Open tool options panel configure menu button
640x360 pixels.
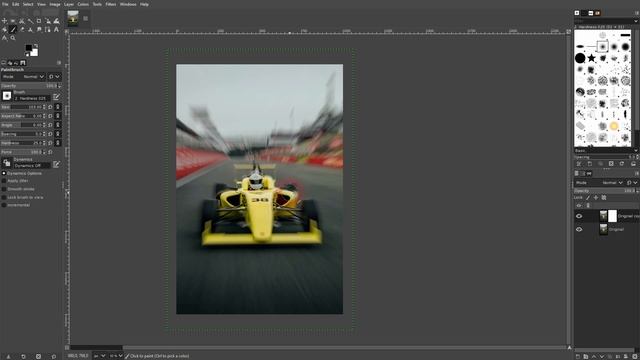[59, 63]
